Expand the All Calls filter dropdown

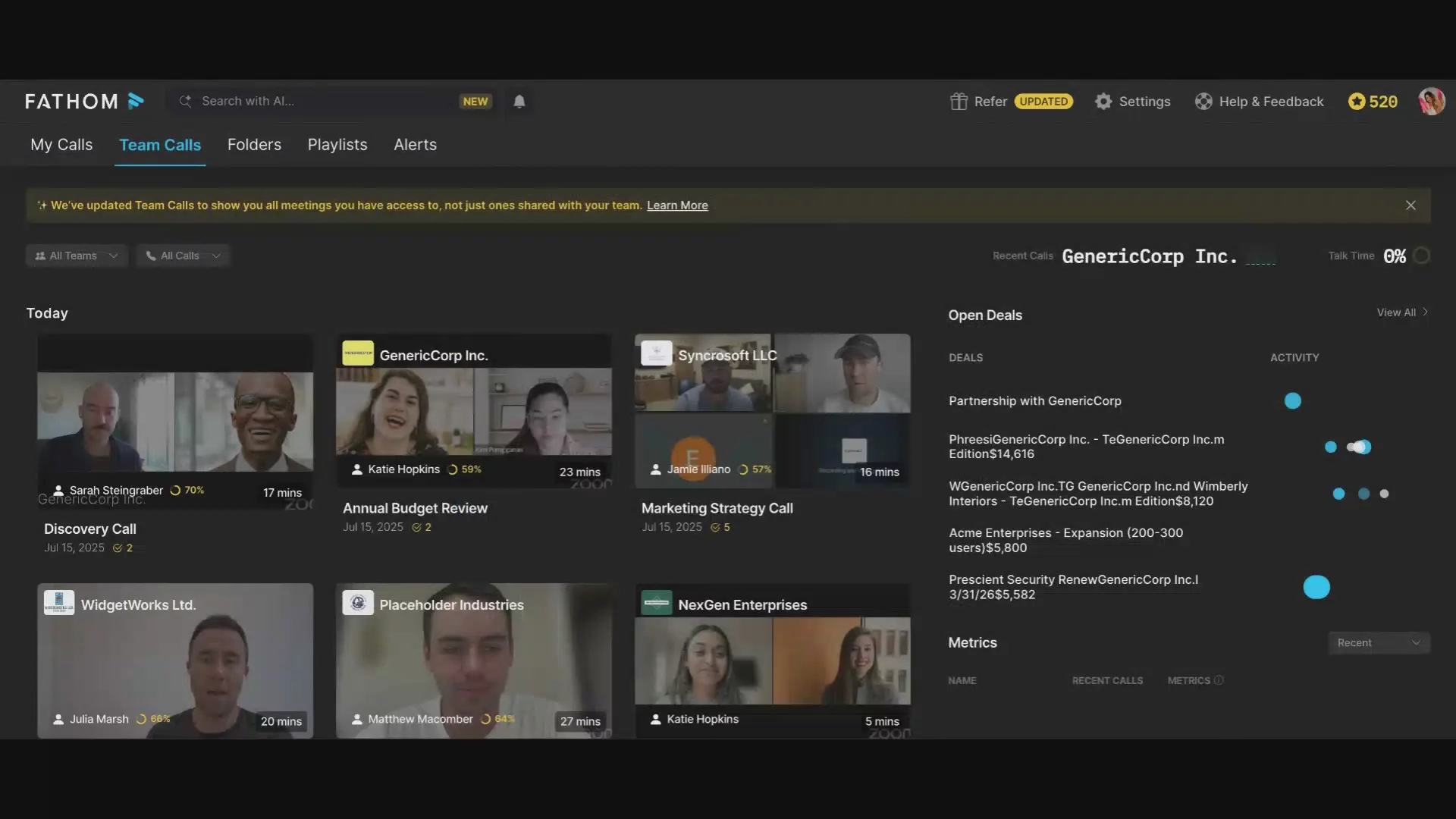183,256
